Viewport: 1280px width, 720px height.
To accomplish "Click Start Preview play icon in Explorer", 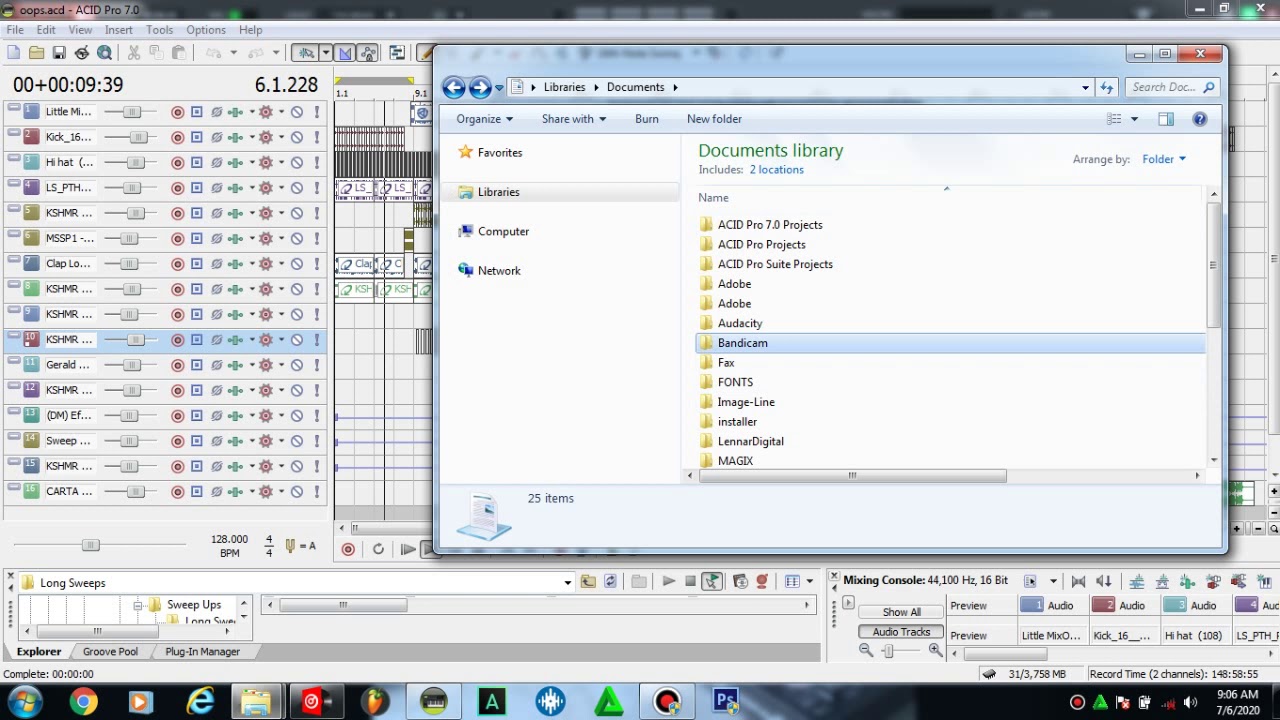I will pos(668,582).
